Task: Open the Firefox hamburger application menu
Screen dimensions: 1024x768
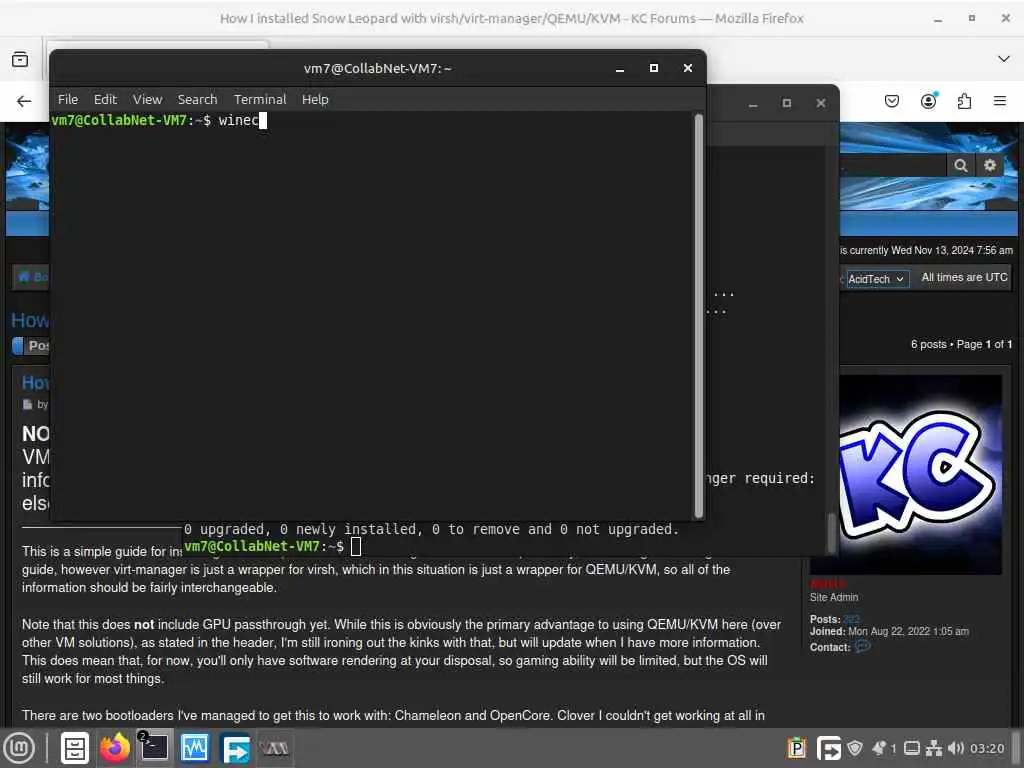Action: 999,101
